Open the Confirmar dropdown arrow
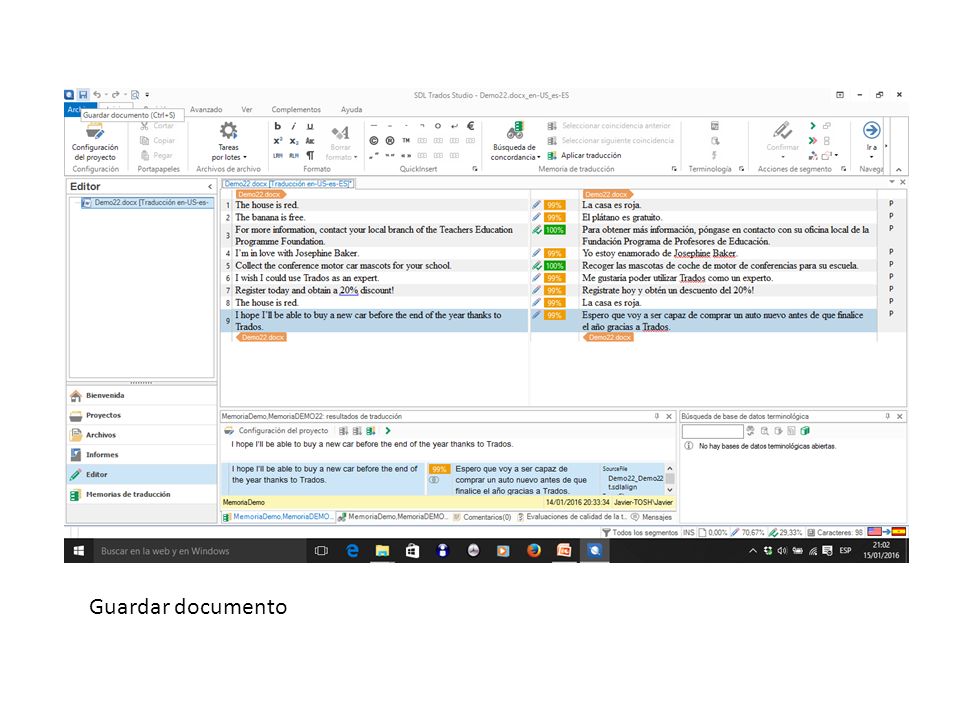 click(x=782, y=157)
